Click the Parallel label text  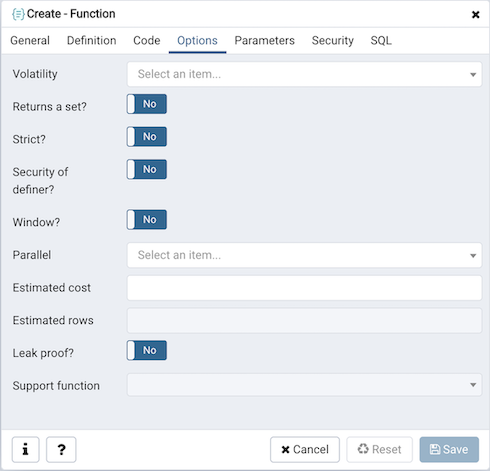[32, 255]
